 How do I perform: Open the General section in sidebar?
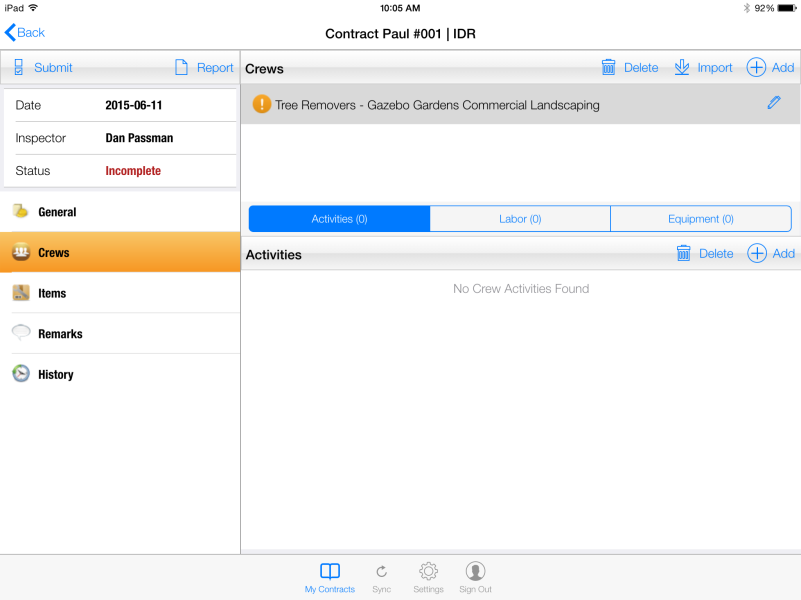pyautogui.click(x=57, y=212)
